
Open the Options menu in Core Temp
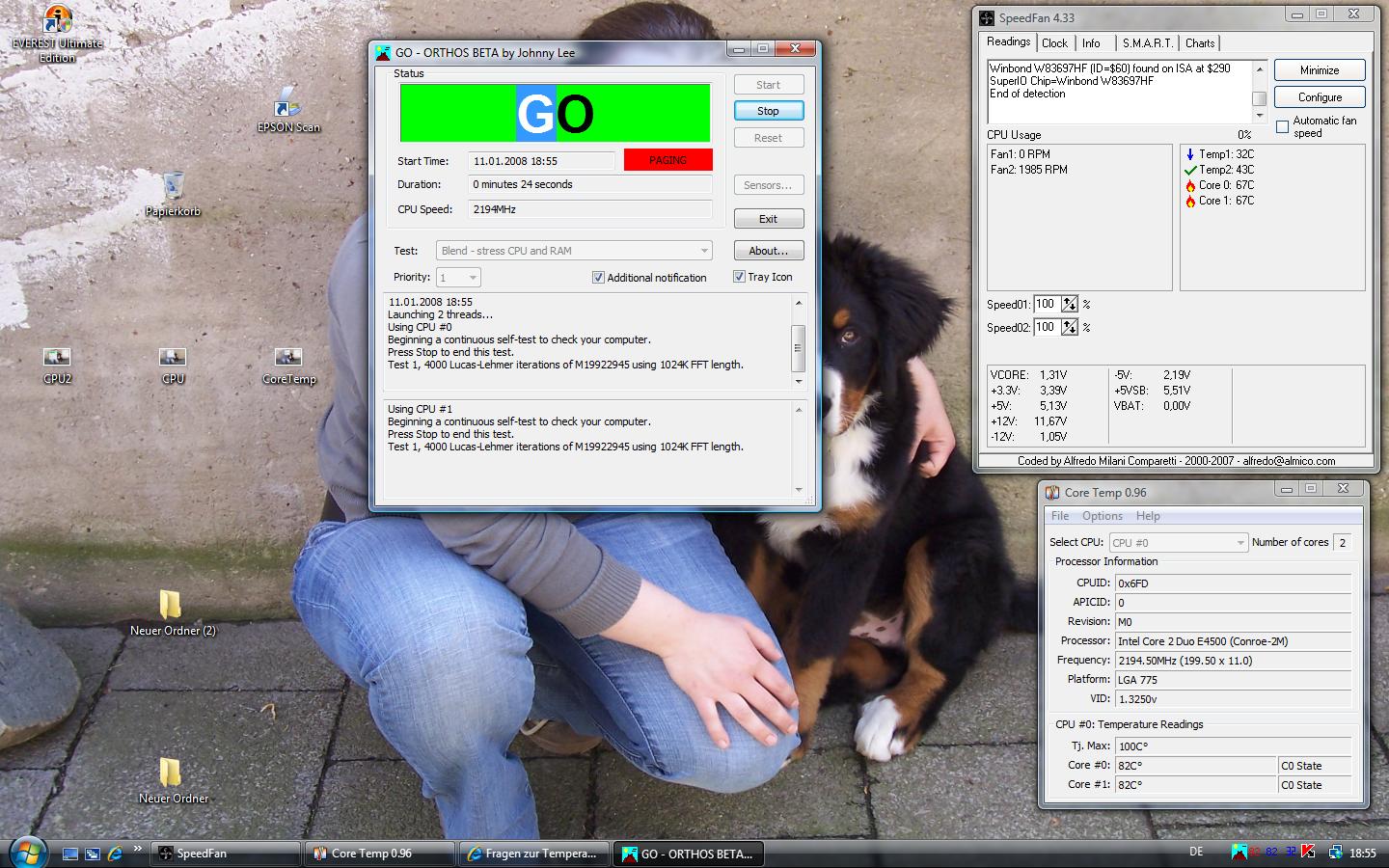pyautogui.click(x=1102, y=516)
